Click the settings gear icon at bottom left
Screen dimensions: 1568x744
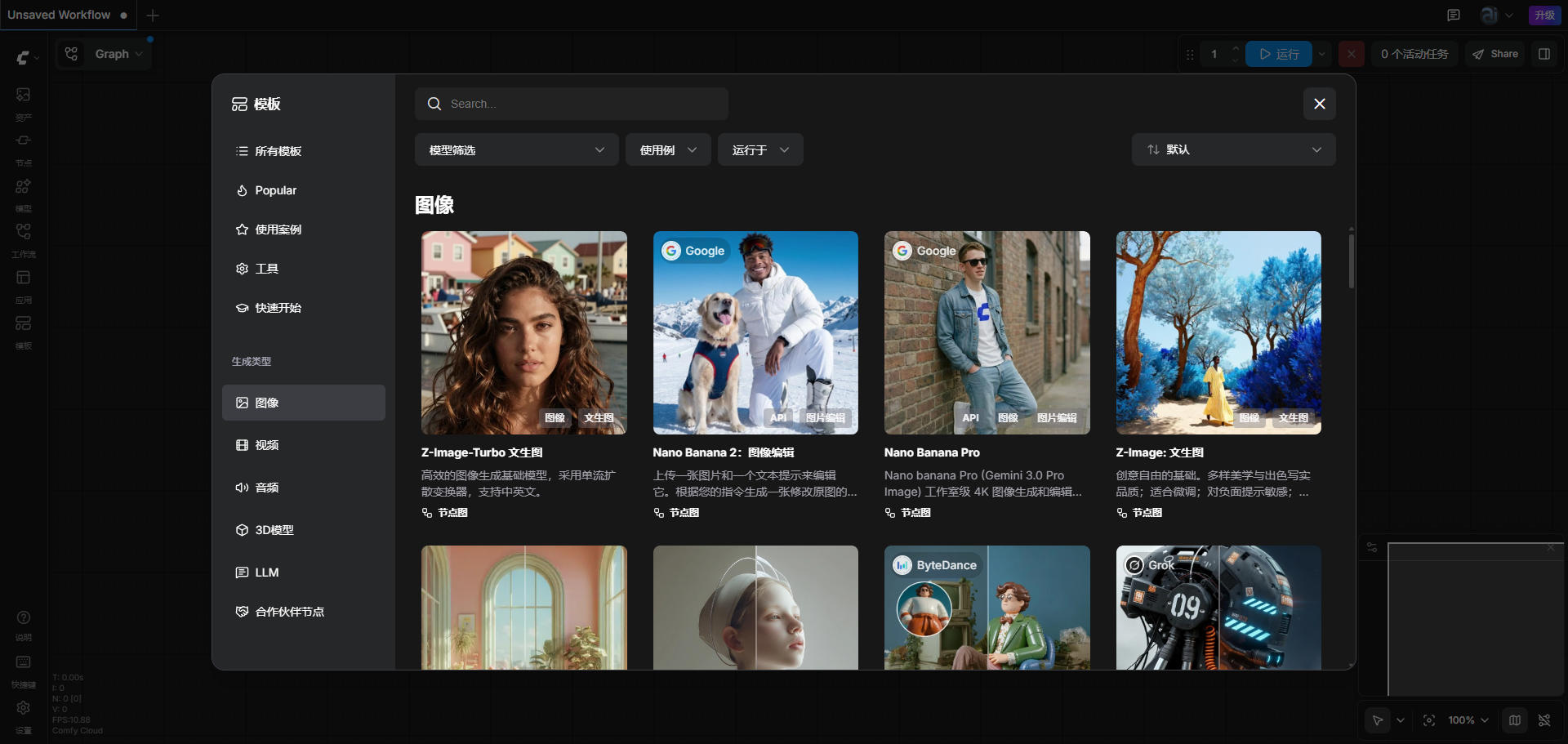(24, 708)
